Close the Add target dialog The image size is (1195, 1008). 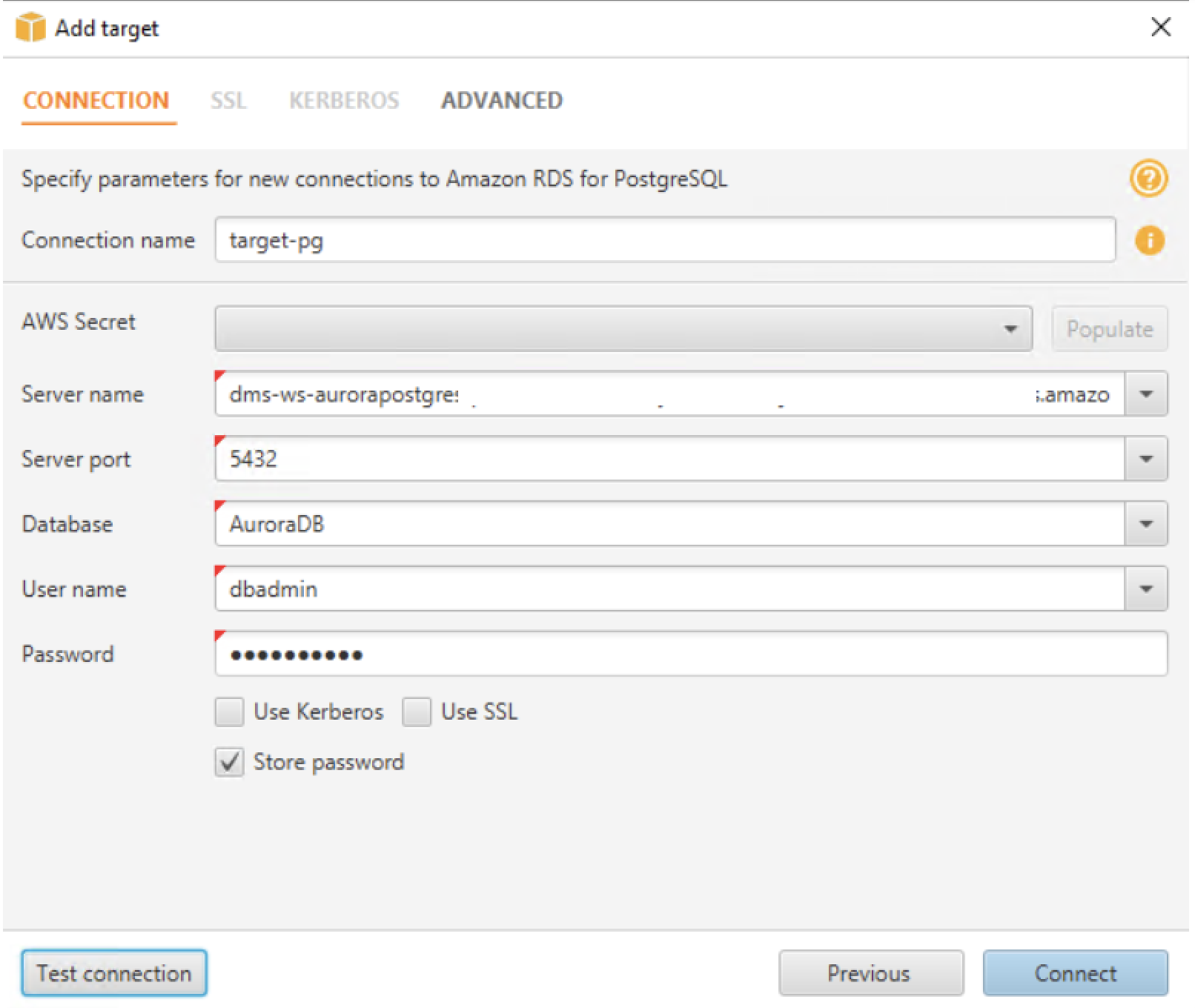1161,27
